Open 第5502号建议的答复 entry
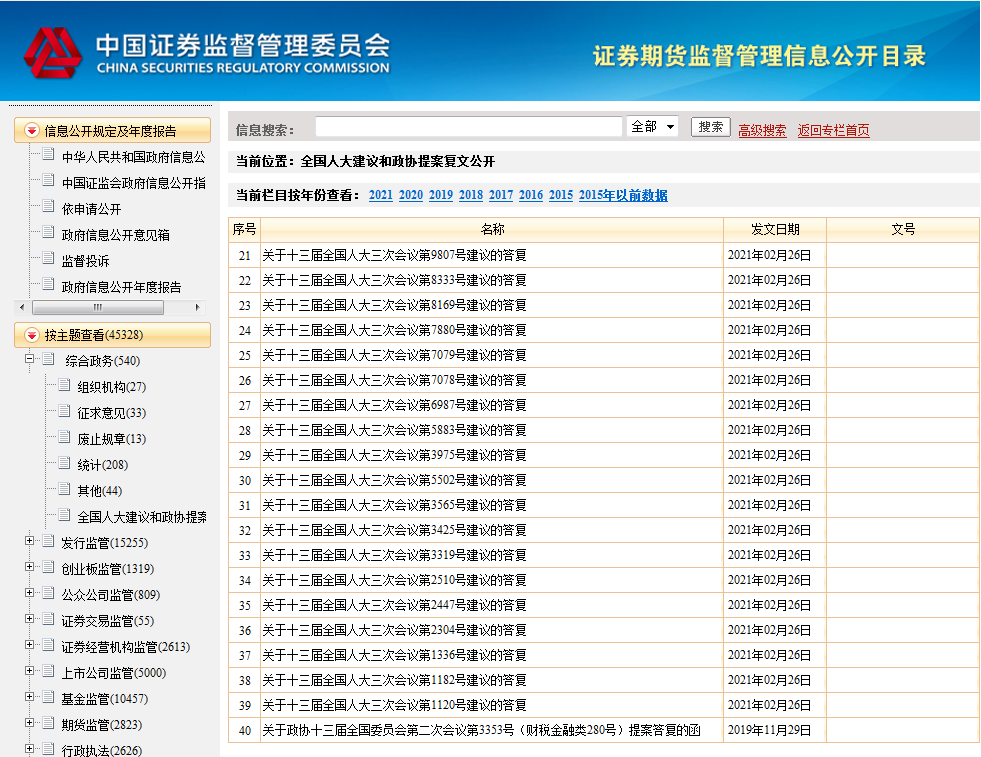This screenshot has width=981, height=757. pyautogui.click(x=394, y=480)
